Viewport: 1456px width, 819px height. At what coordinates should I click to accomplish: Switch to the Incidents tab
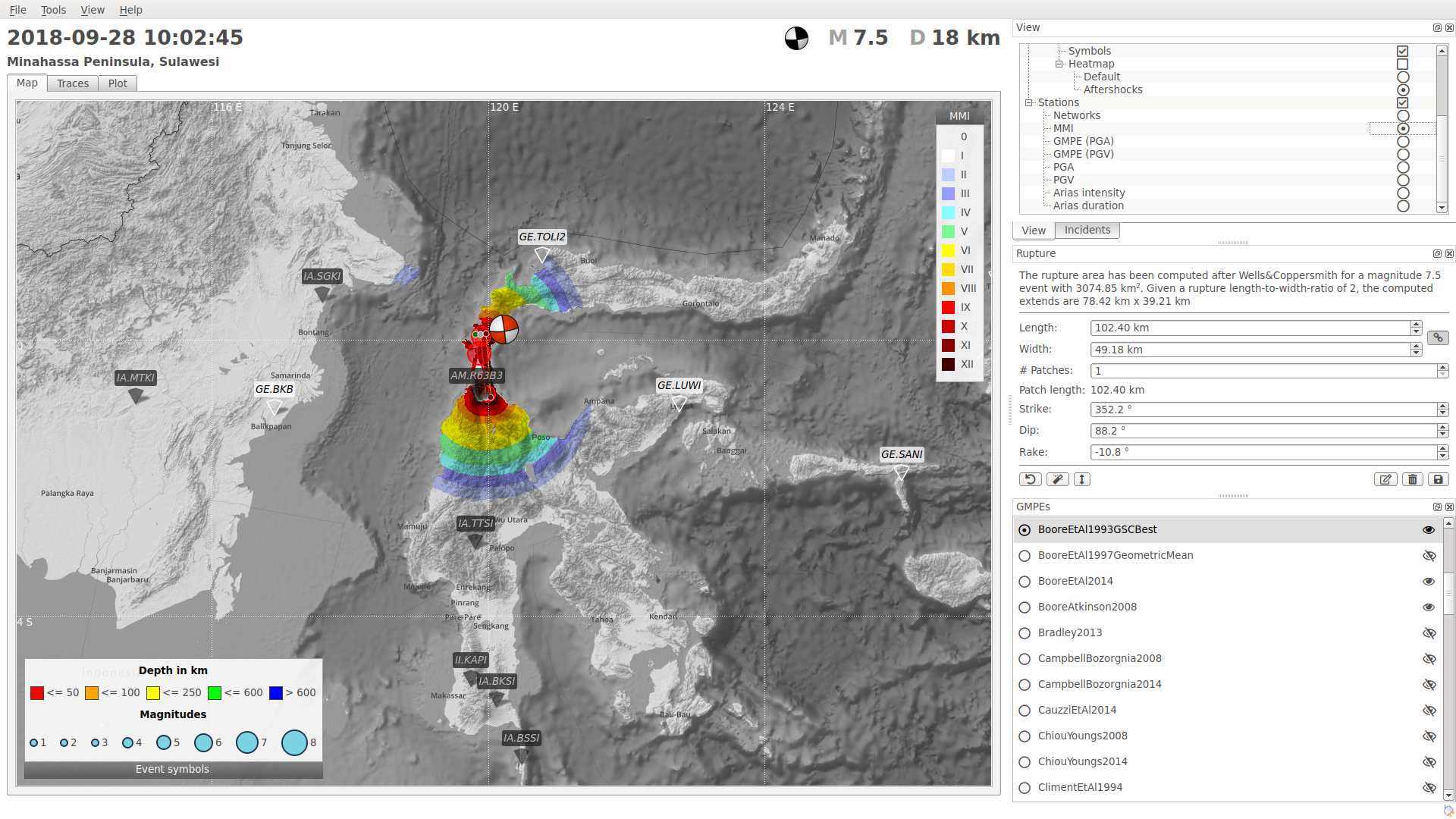(1087, 231)
